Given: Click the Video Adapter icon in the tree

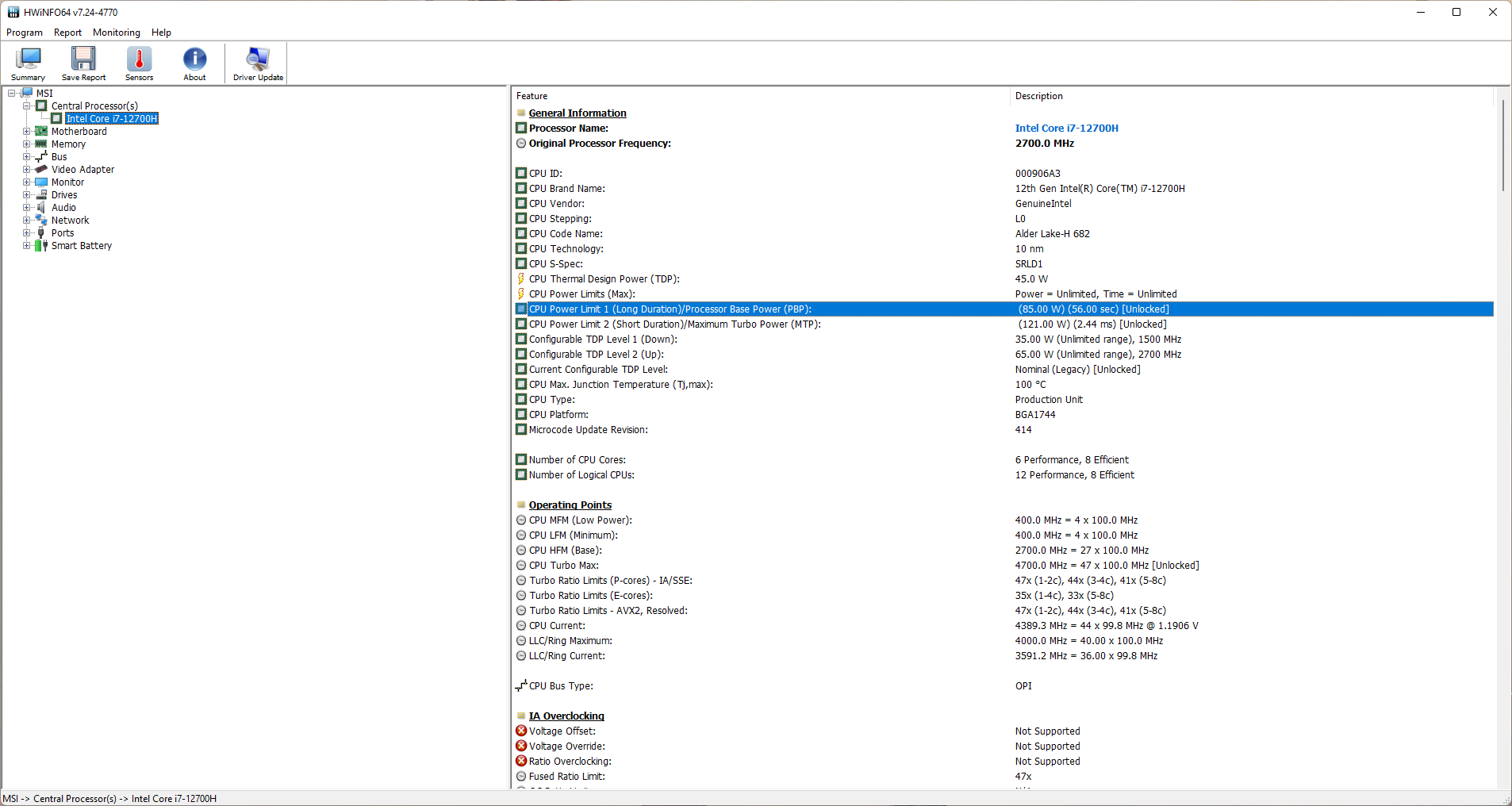Looking at the screenshot, I should [x=41, y=170].
